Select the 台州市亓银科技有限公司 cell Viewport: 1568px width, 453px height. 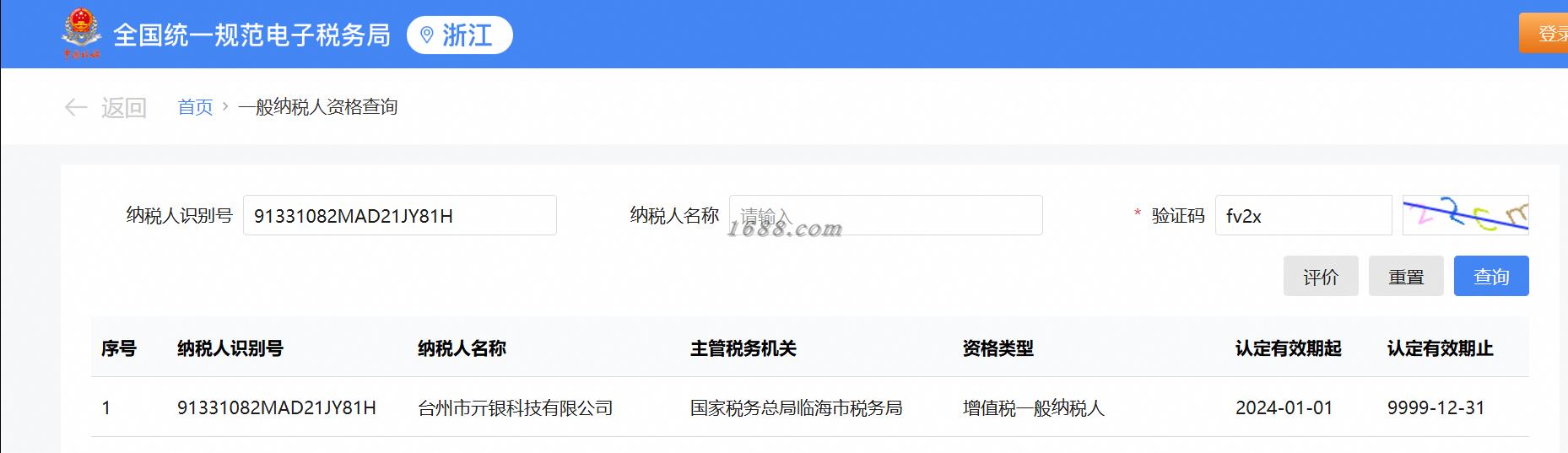click(516, 407)
